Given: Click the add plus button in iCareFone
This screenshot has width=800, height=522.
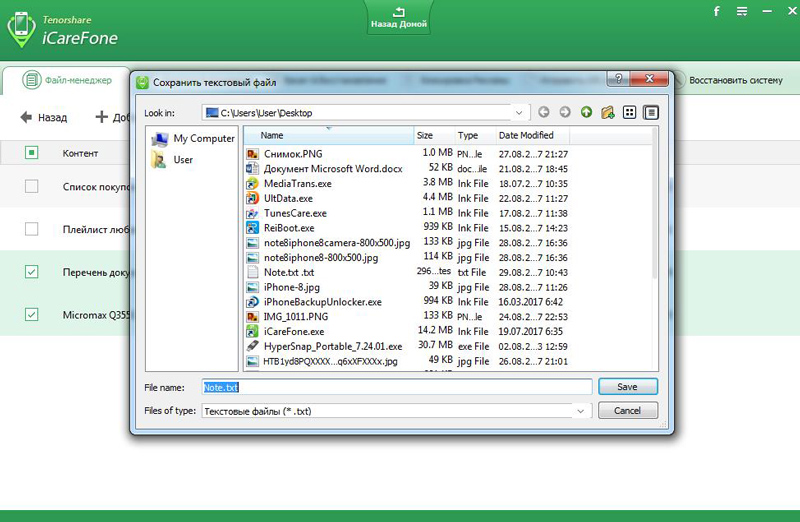Looking at the screenshot, I should (x=102, y=117).
